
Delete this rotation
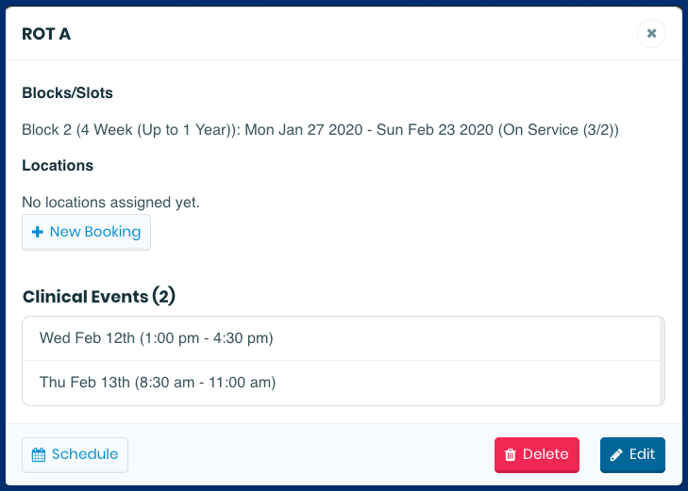[537, 455]
